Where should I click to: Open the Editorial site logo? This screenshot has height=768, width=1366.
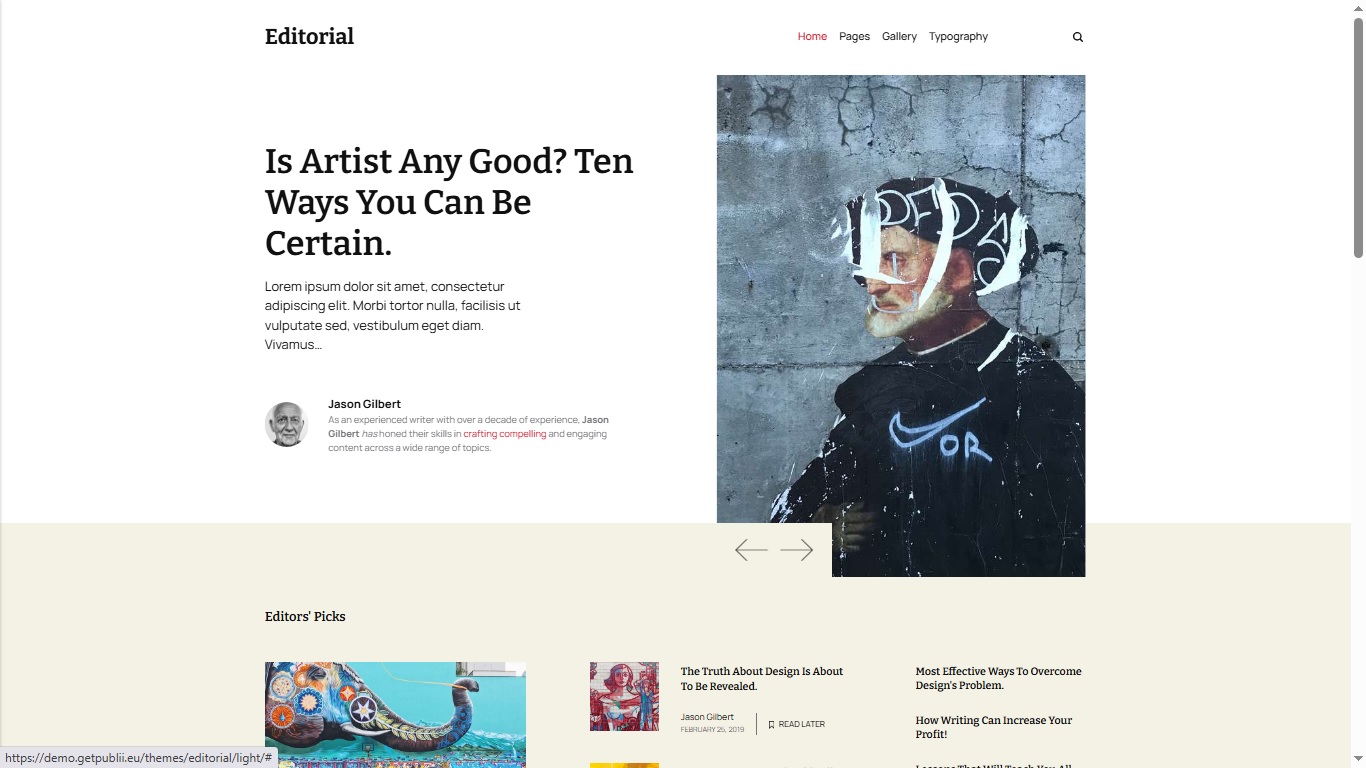click(309, 36)
